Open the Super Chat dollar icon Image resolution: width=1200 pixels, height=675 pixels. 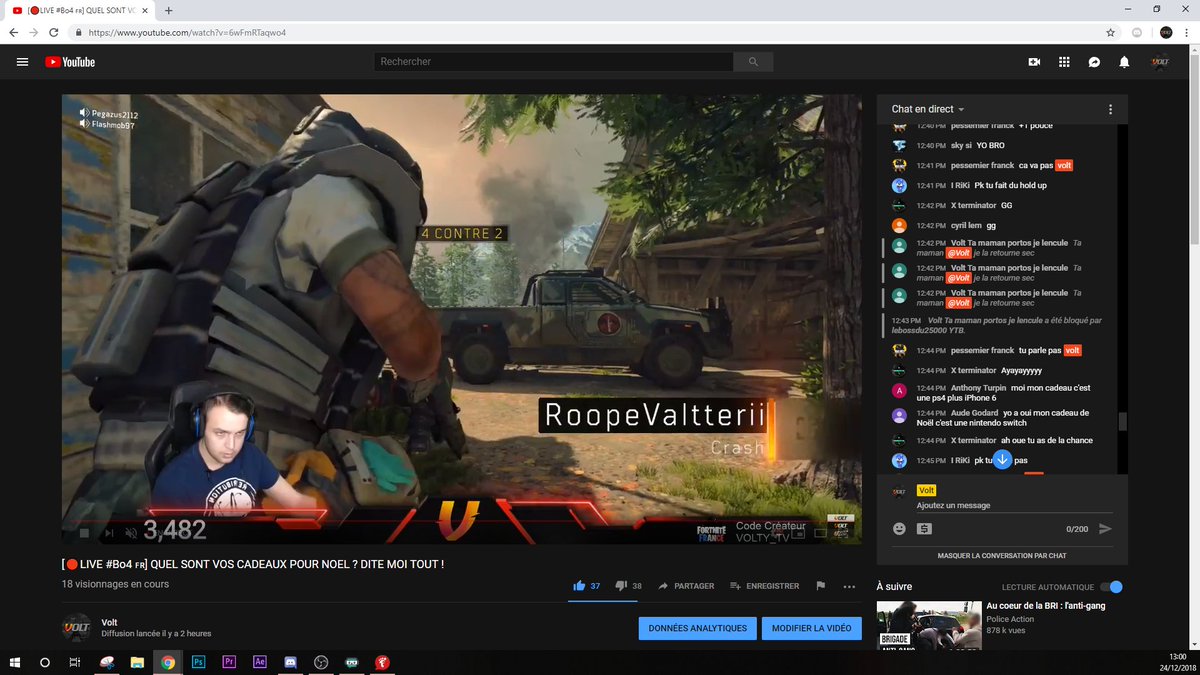pyautogui.click(x=924, y=529)
